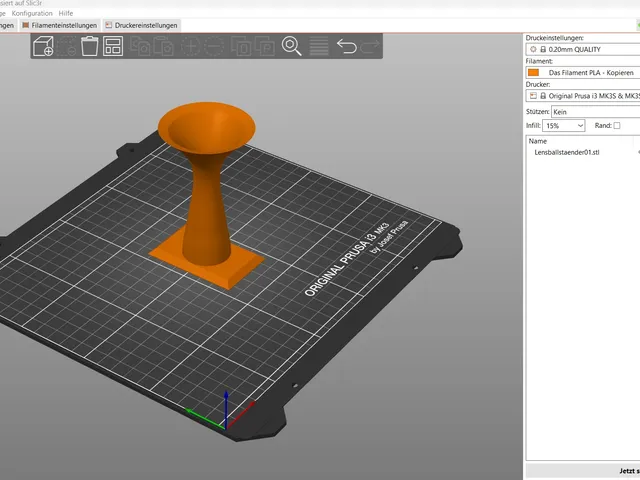
Task: Click the Name column header
Action: click(538, 141)
